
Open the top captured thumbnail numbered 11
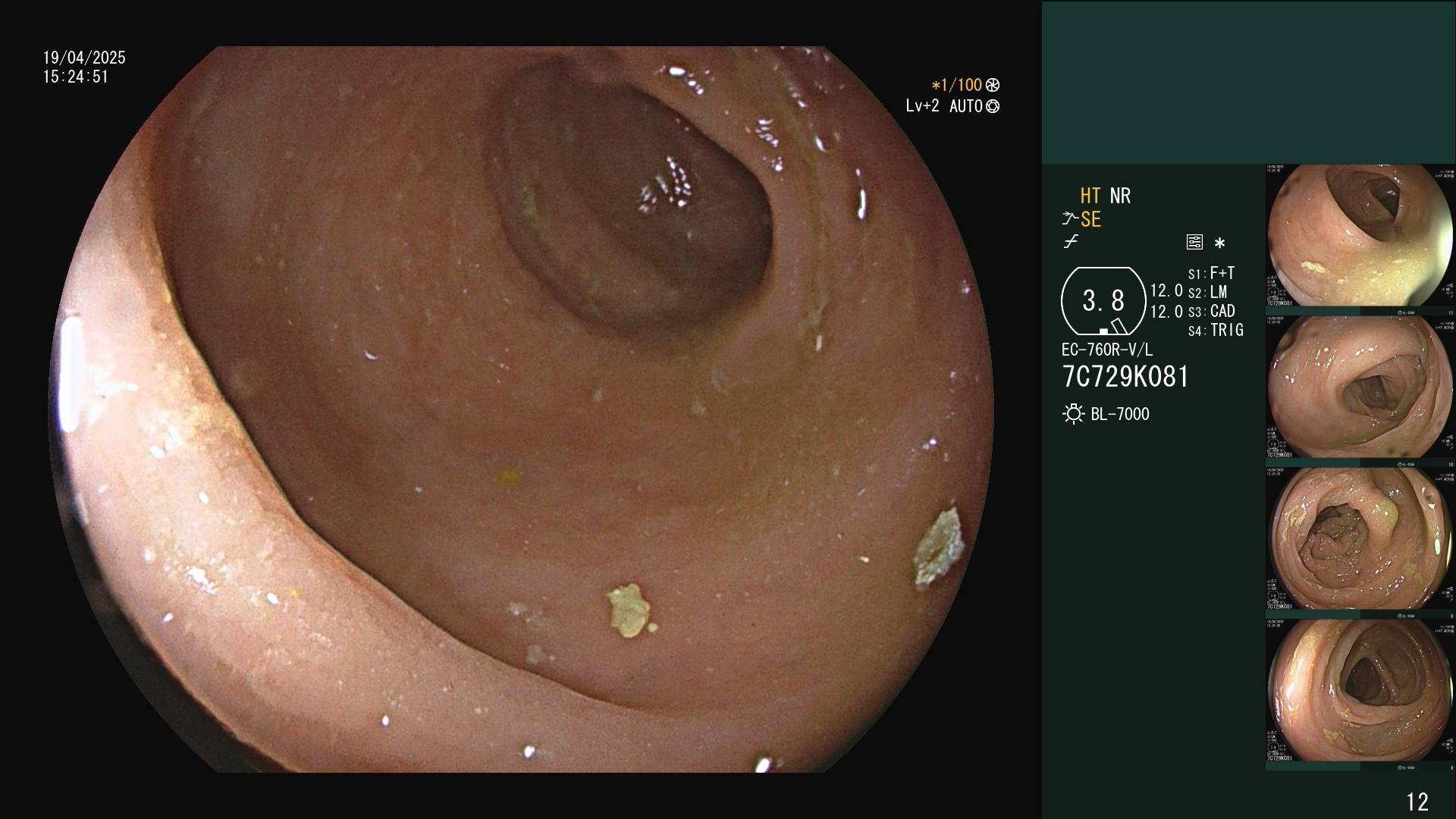pyautogui.click(x=1360, y=236)
